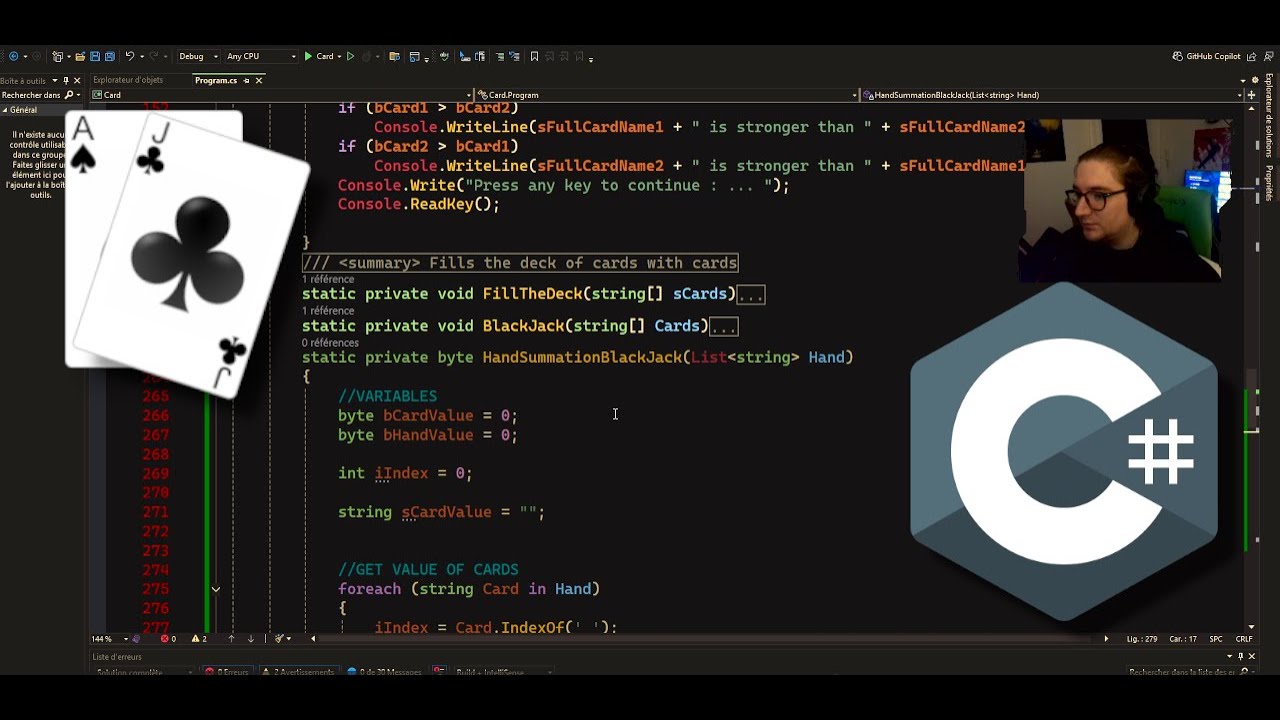The width and height of the screenshot is (1280, 720).
Task: Start debugging with green Card play button
Action: 320,57
